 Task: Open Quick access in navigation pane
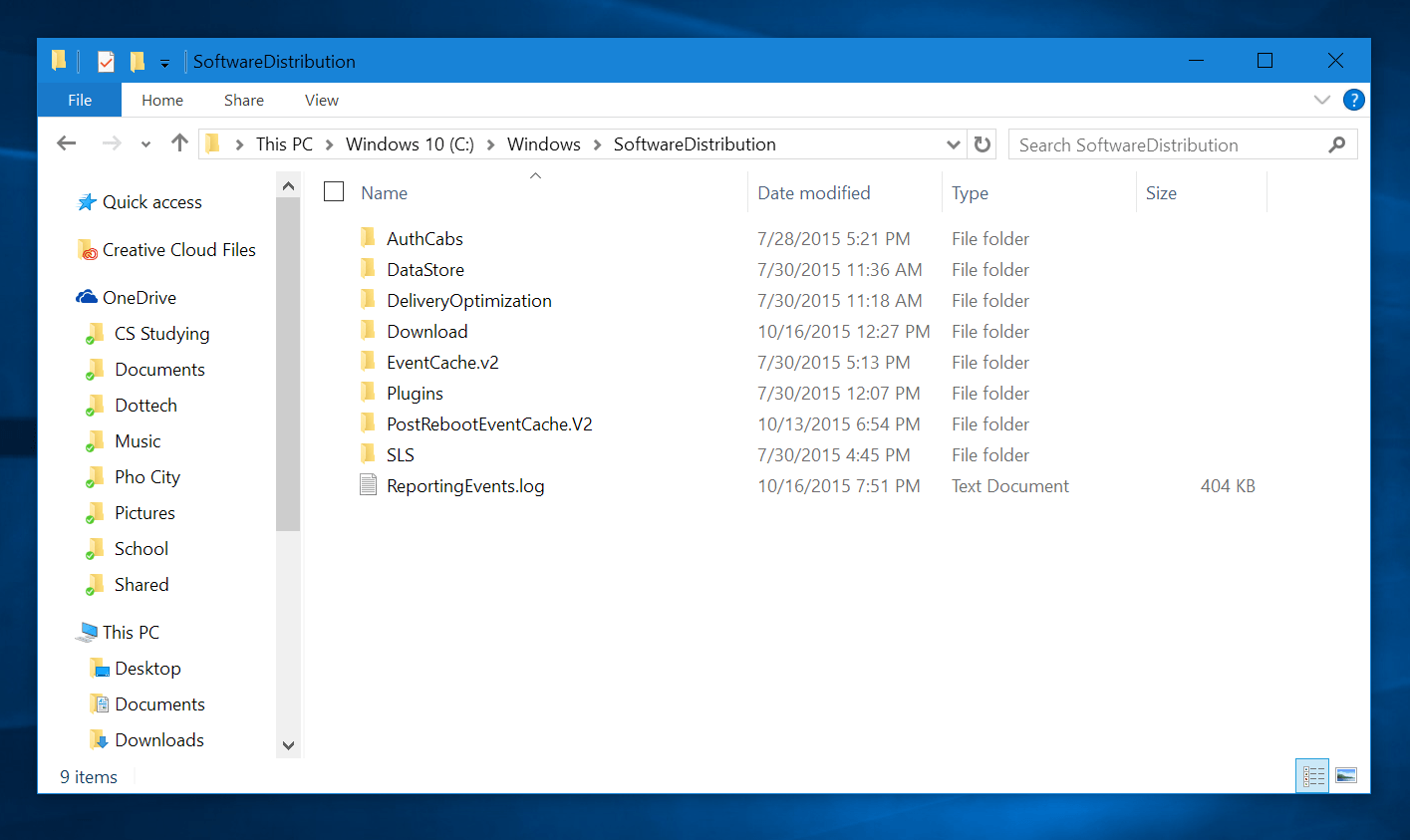pyautogui.click(x=152, y=202)
